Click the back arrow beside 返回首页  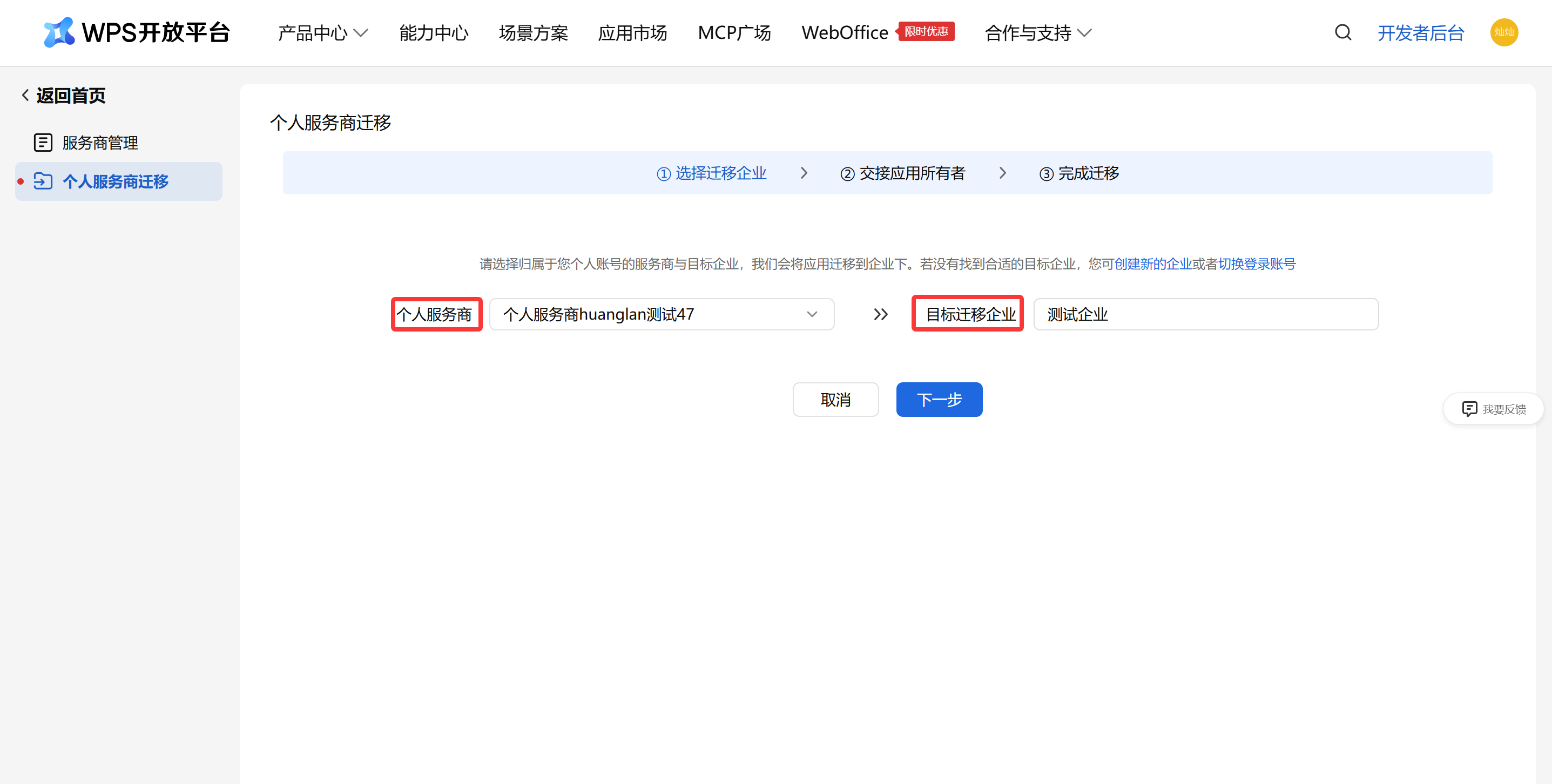coord(25,95)
